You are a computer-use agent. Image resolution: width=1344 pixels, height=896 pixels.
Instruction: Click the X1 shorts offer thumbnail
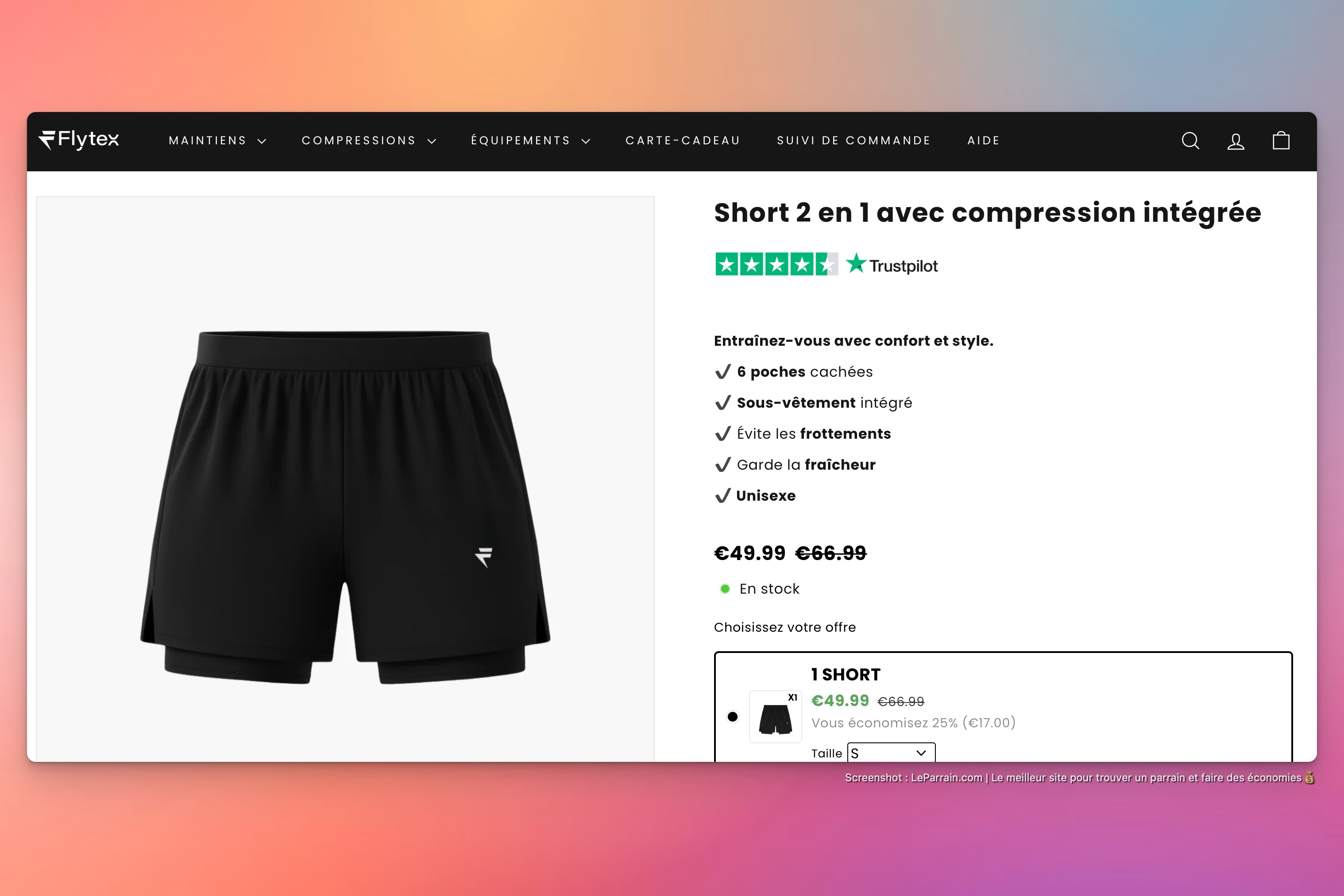776,717
